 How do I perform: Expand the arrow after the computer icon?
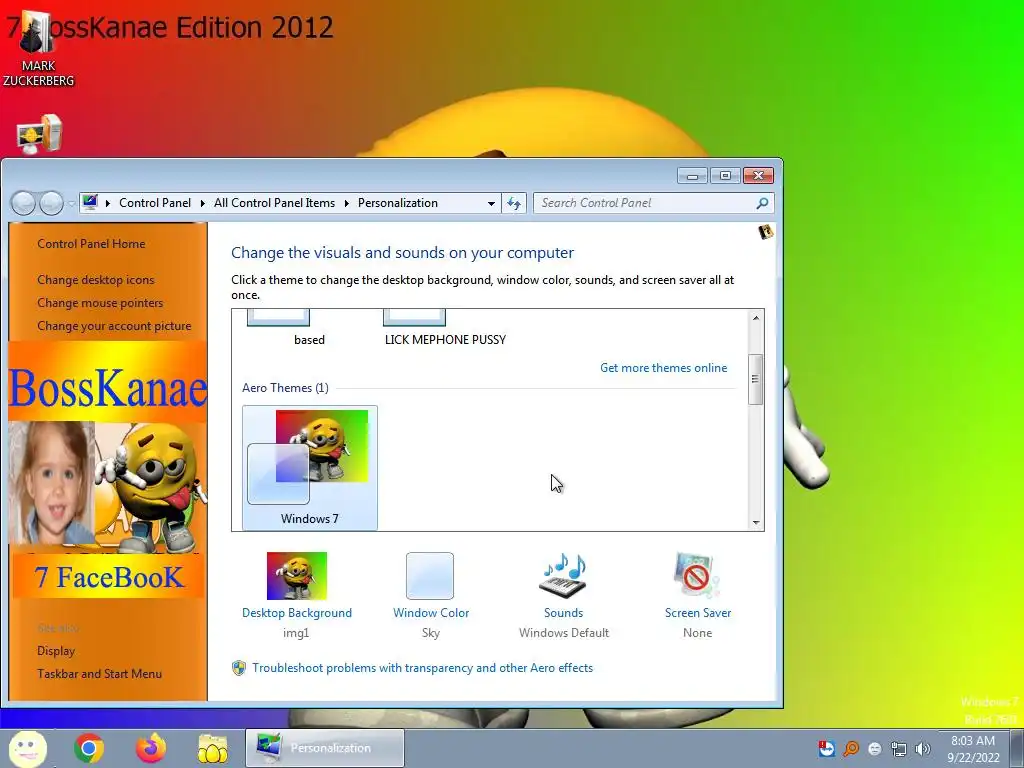pyautogui.click(x=108, y=203)
